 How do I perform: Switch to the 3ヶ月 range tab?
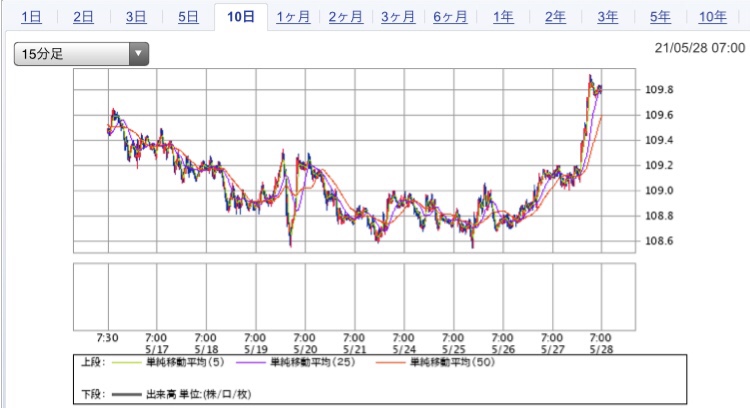click(x=398, y=17)
